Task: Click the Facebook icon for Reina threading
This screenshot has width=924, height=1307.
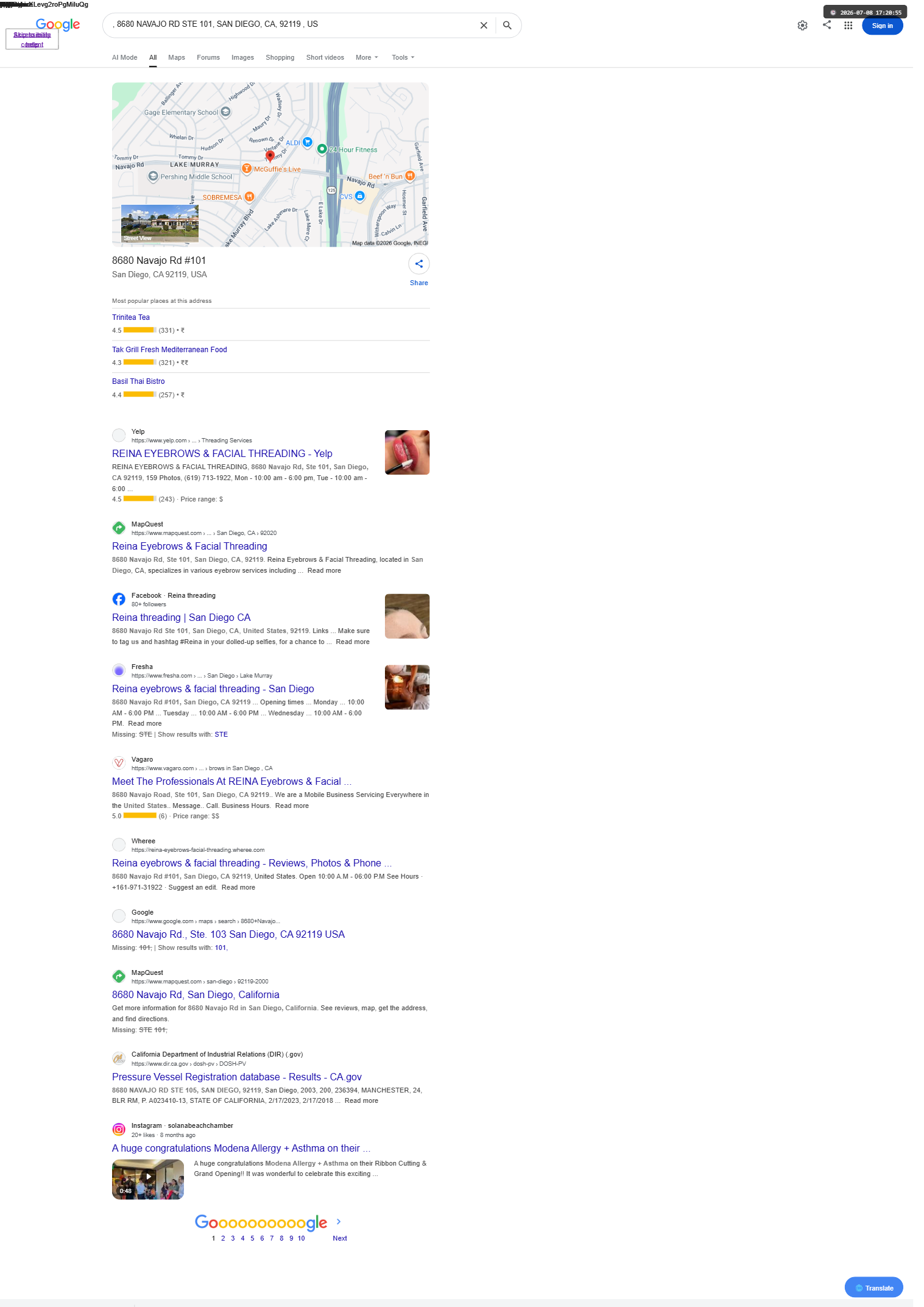Action: (119, 599)
